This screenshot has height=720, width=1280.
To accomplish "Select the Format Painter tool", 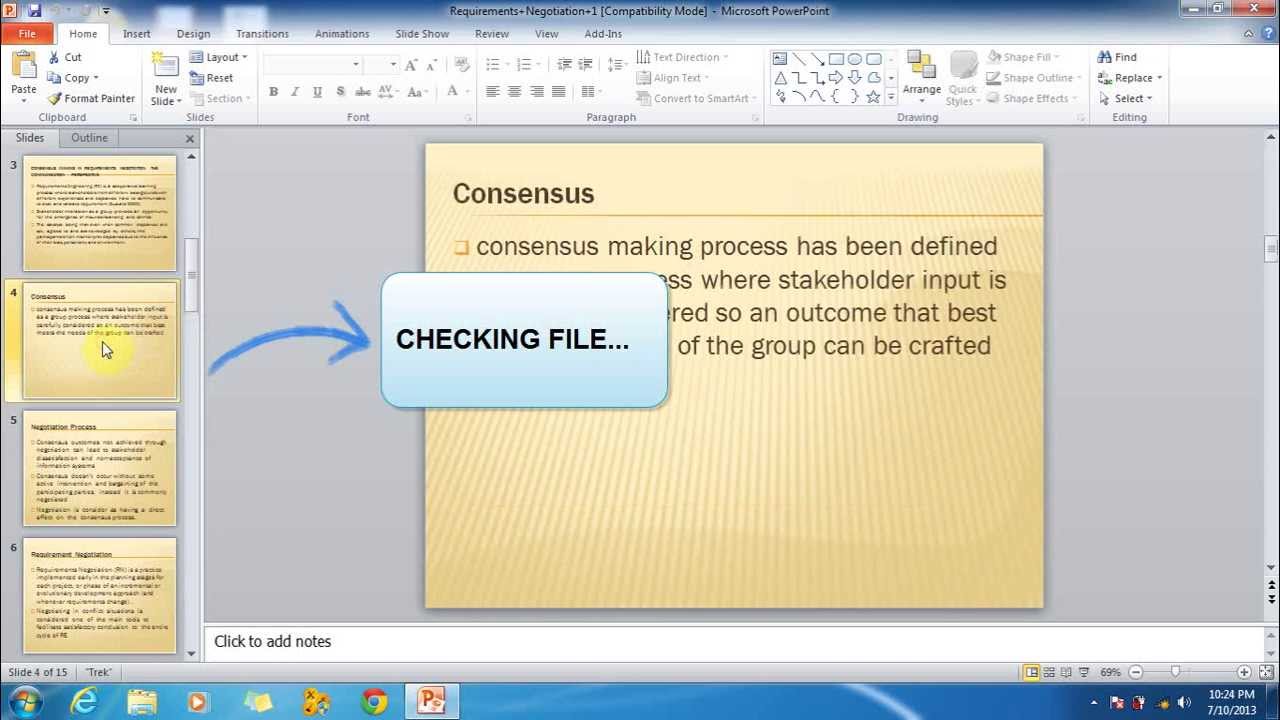I will click(x=91, y=98).
